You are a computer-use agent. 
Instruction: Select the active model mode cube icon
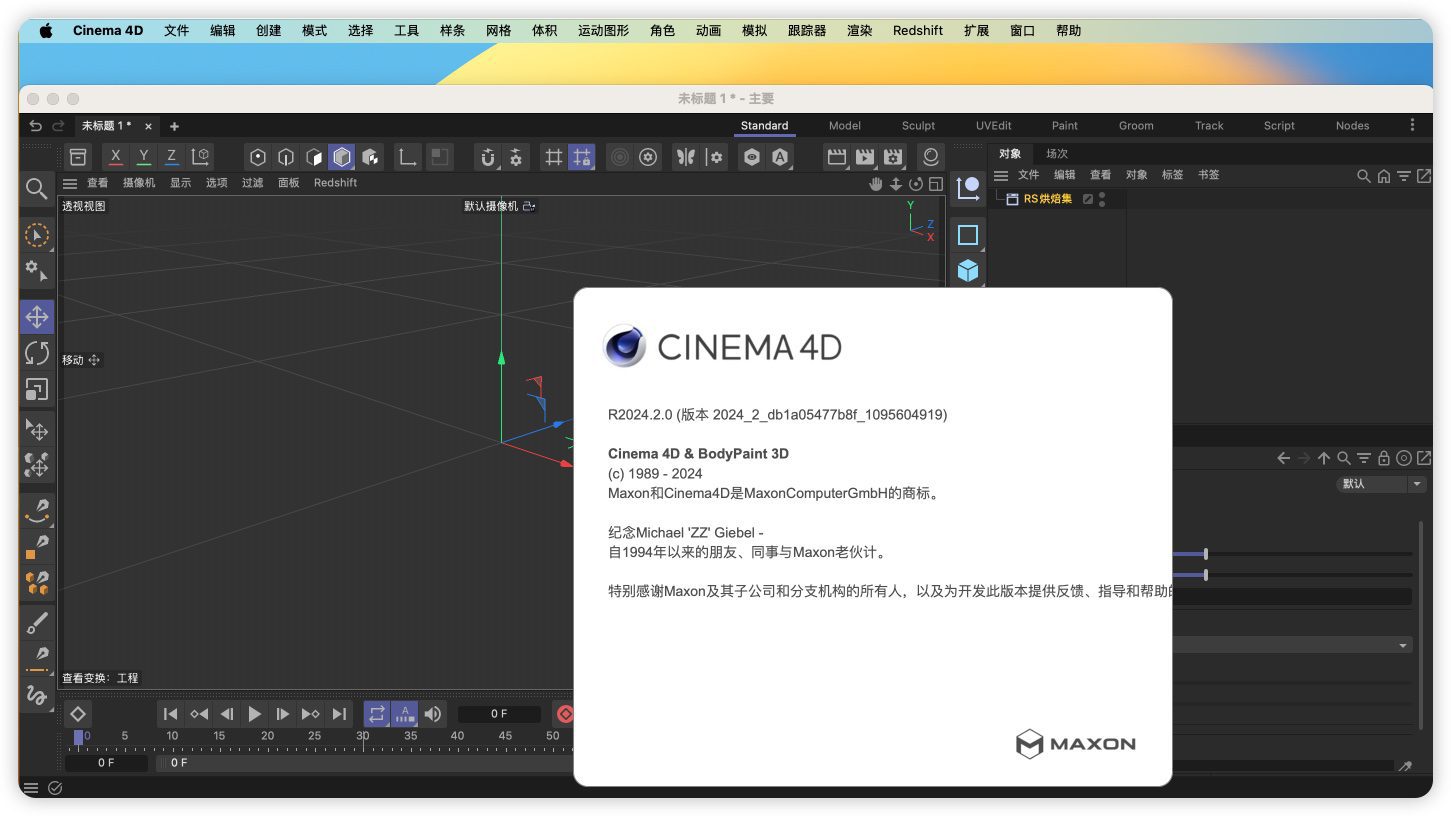point(342,157)
